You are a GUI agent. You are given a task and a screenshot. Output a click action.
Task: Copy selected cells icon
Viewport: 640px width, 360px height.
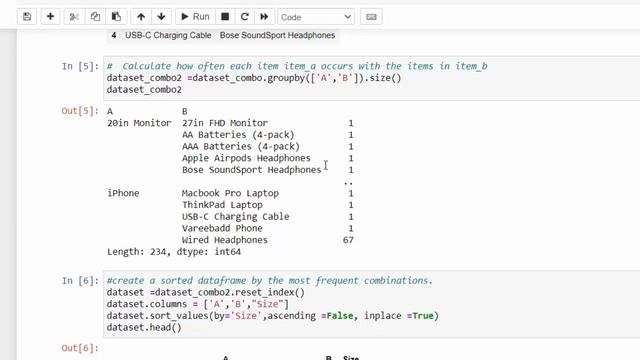coord(95,17)
